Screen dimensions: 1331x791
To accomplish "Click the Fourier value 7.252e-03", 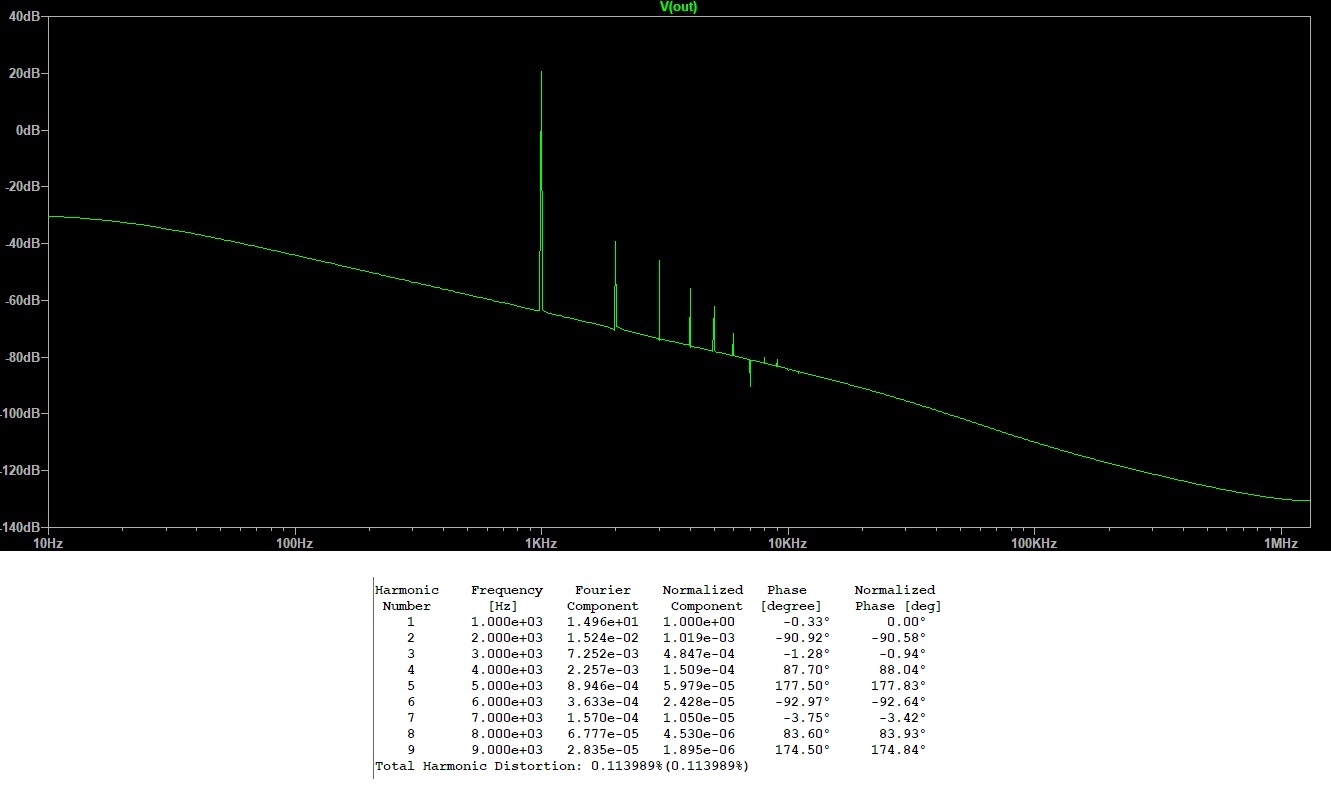I will tap(603, 654).
